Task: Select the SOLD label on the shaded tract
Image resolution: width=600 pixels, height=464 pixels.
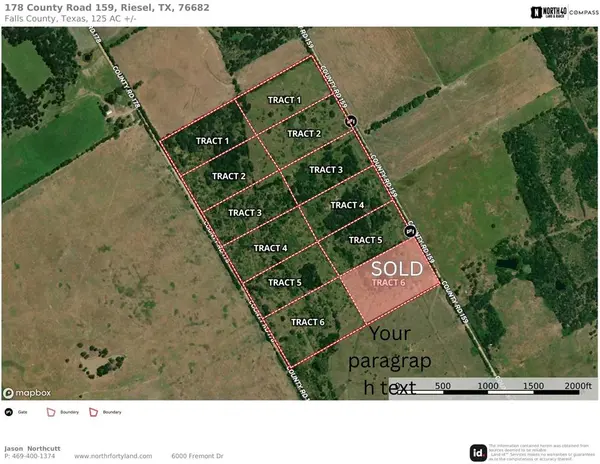Action: coord(397,269)
